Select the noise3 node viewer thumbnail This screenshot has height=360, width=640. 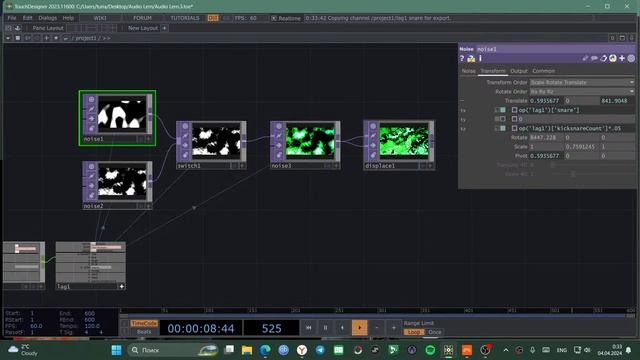pyautogui.click(x=310, y=141)
